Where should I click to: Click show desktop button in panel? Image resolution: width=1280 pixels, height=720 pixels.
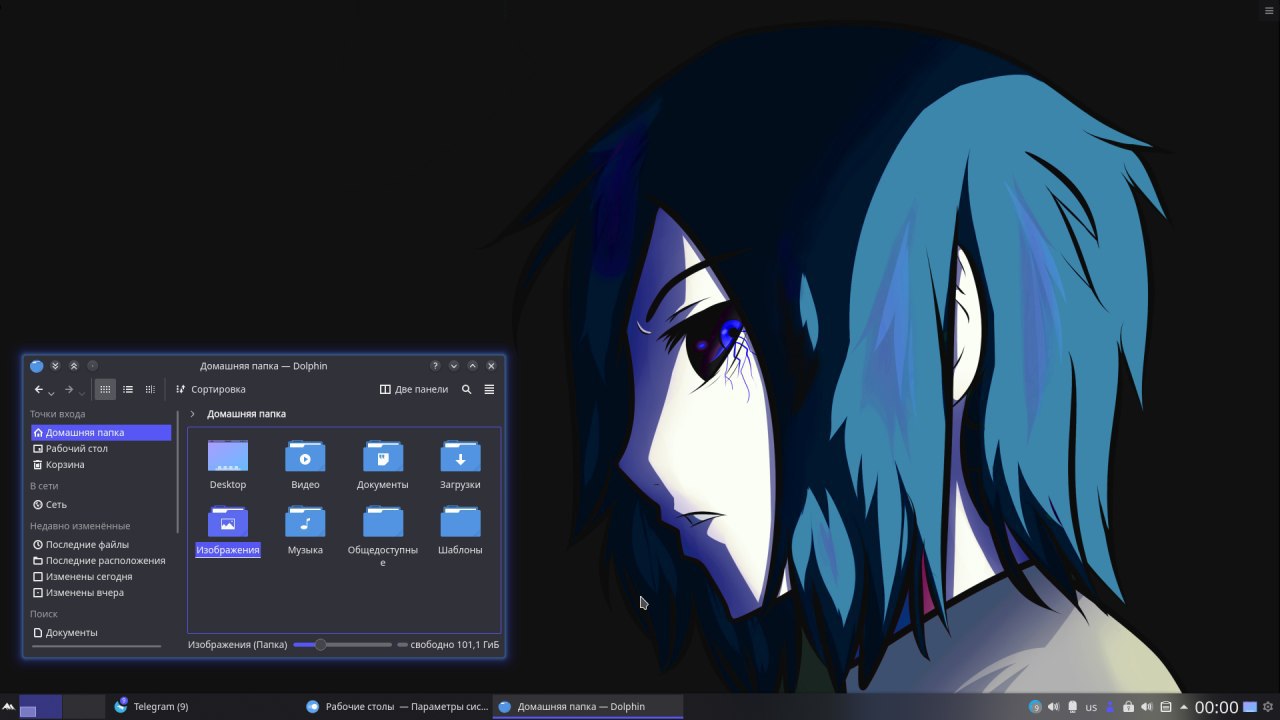[x=1250, y=707]
